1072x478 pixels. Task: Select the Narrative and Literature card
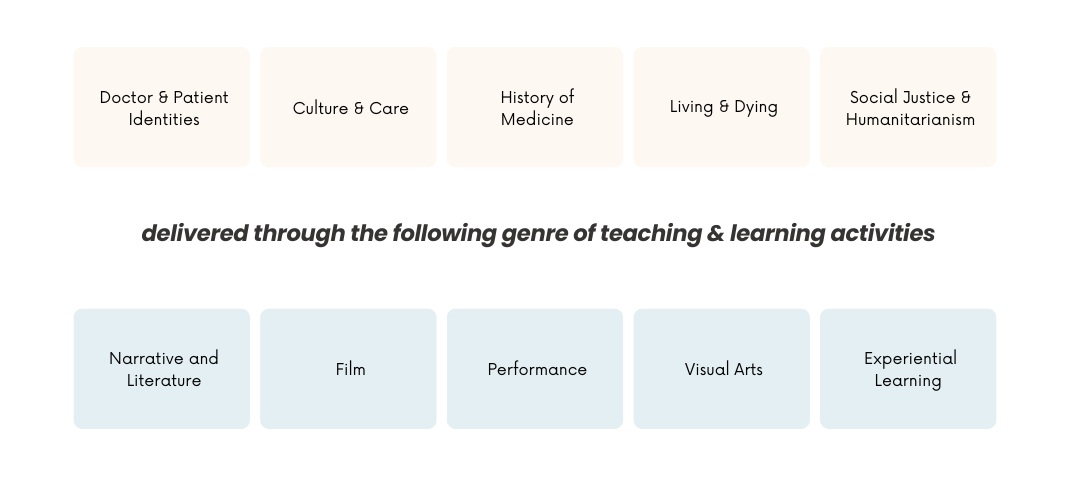pos(162,369)
